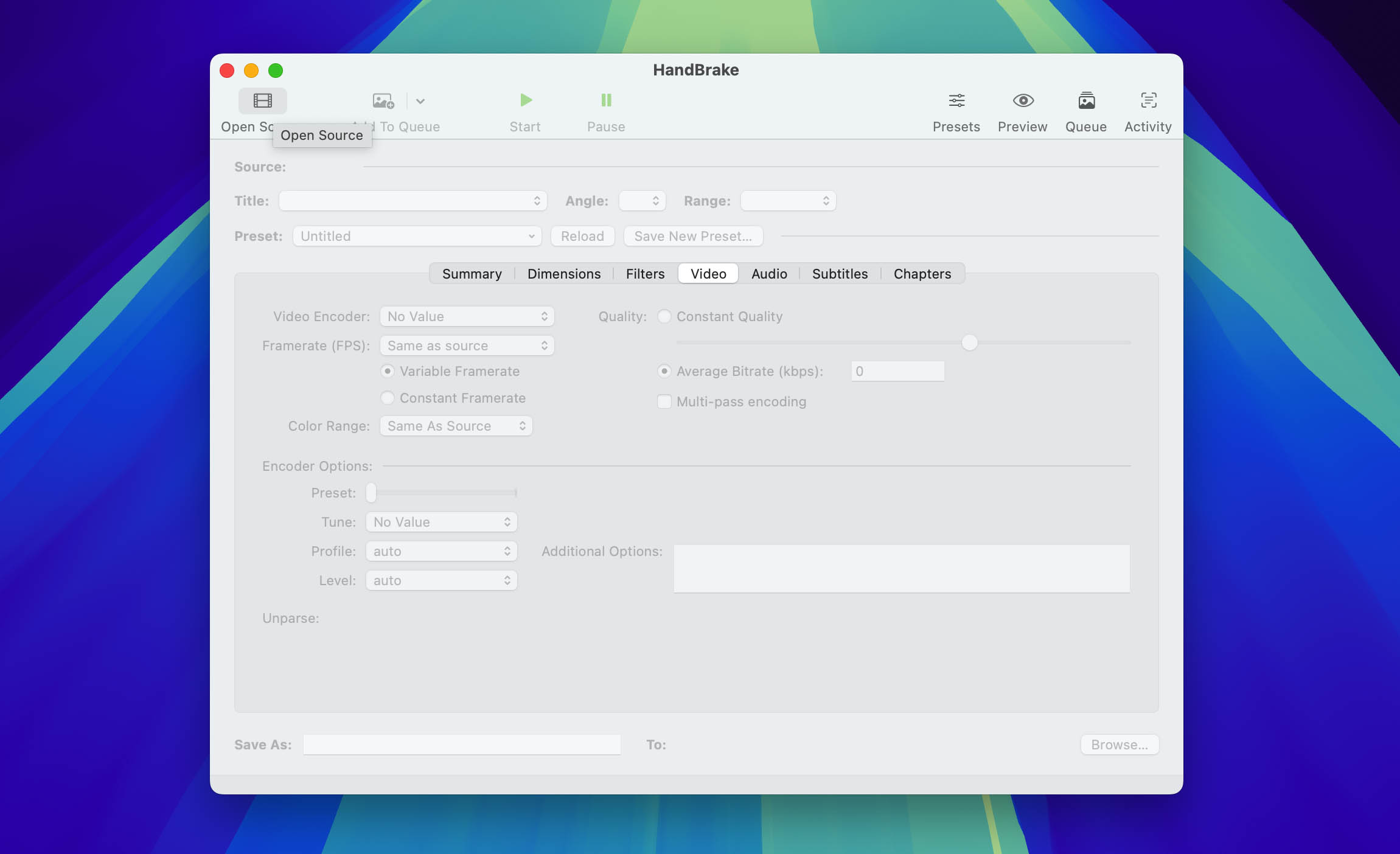The image size is (1400, 854).
Task: Click the Open Source film icon
Action: (262, 101)
